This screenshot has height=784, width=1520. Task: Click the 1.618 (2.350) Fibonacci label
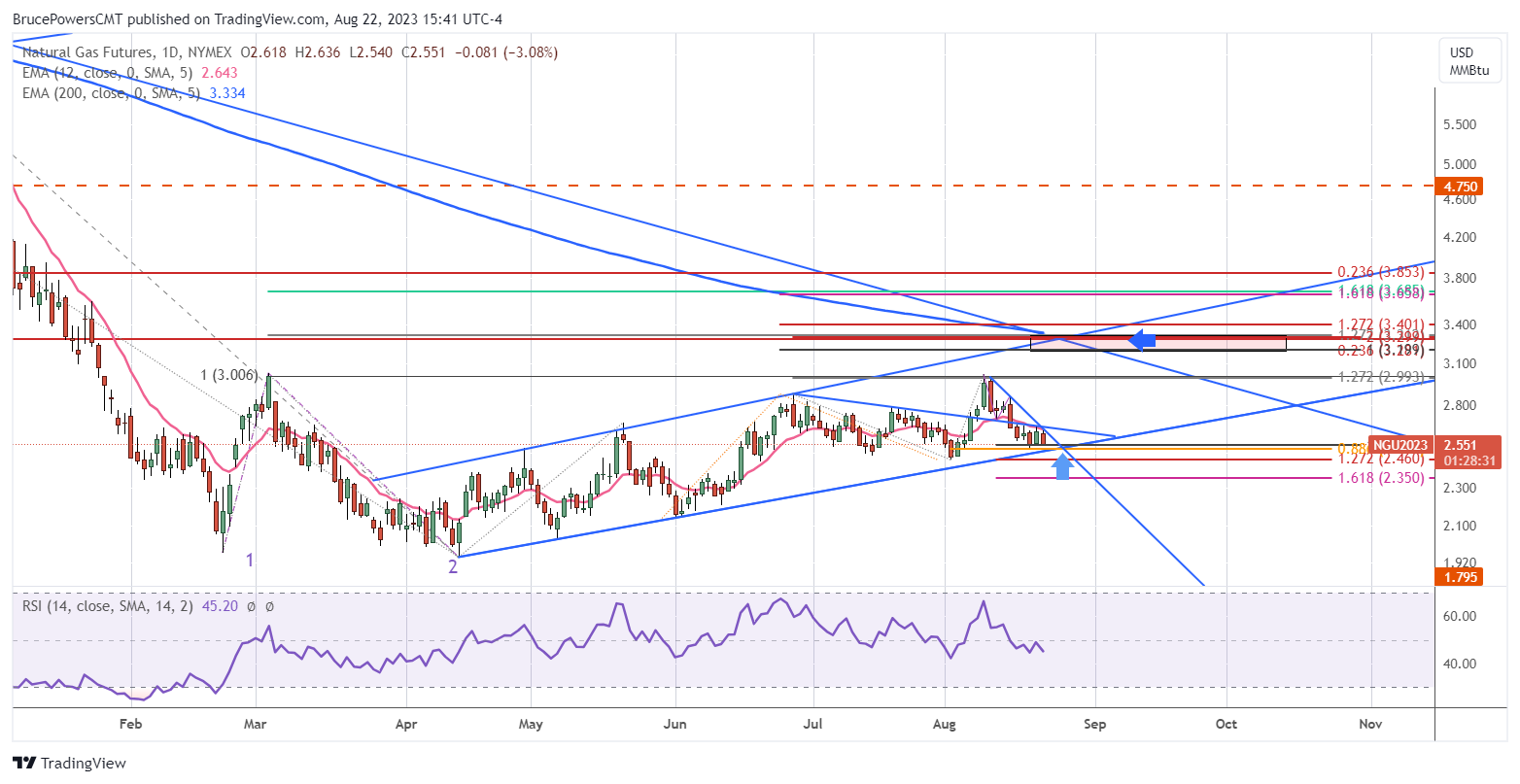coord(1381,478)
